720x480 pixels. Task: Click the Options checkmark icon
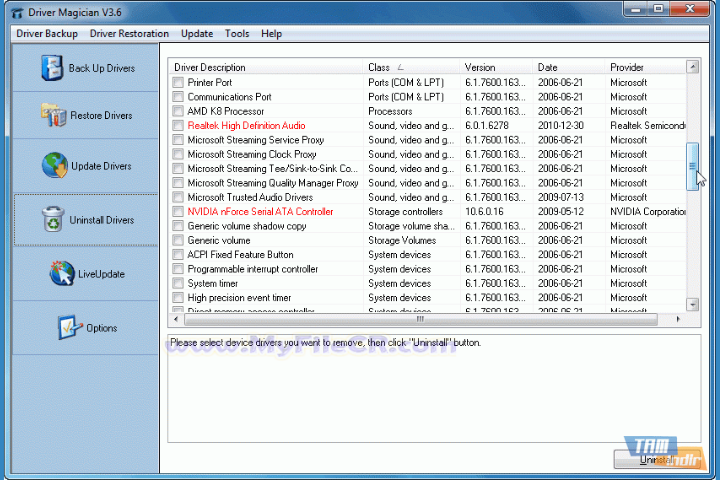coord(70,327)
